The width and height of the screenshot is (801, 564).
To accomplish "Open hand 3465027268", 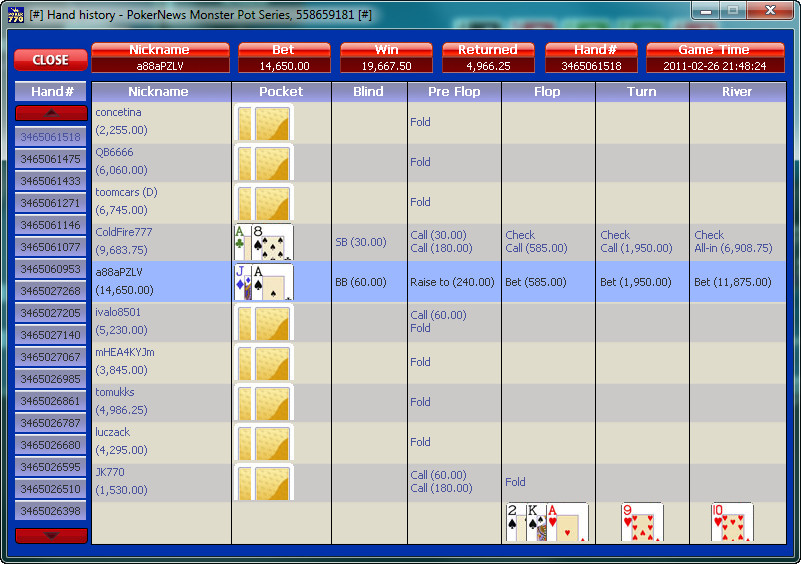I will tap(51, 291).
